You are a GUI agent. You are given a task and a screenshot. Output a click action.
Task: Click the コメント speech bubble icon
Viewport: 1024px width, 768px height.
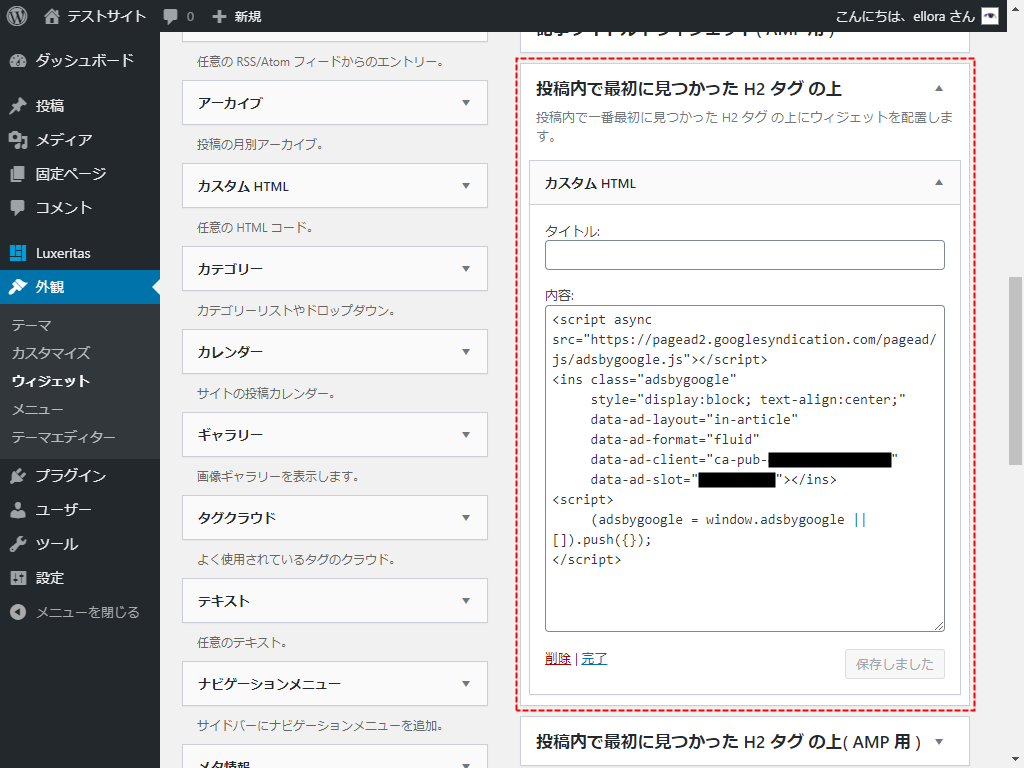point(18,208)
